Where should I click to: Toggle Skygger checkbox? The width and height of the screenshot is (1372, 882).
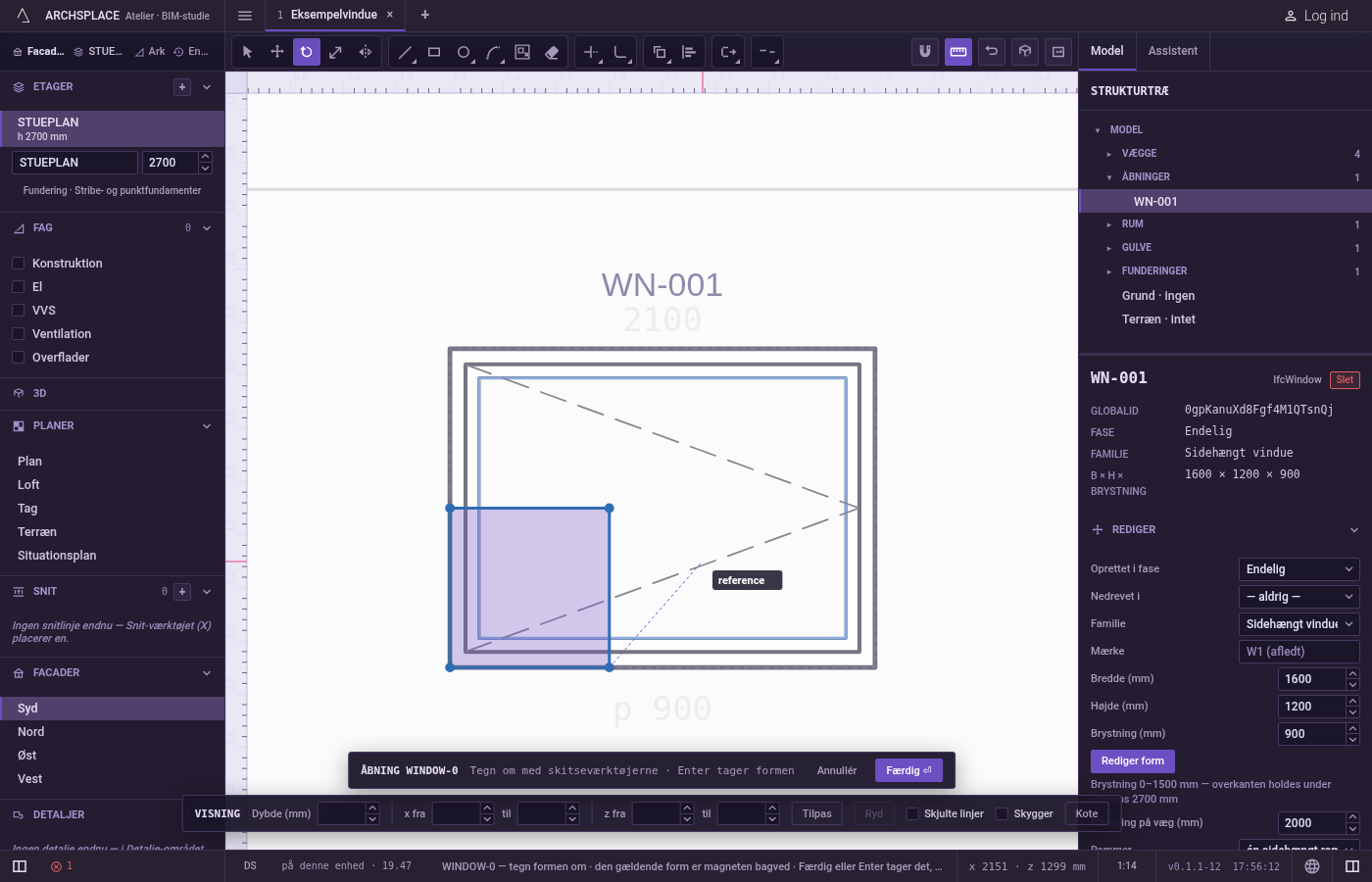tap(1002, 813)
